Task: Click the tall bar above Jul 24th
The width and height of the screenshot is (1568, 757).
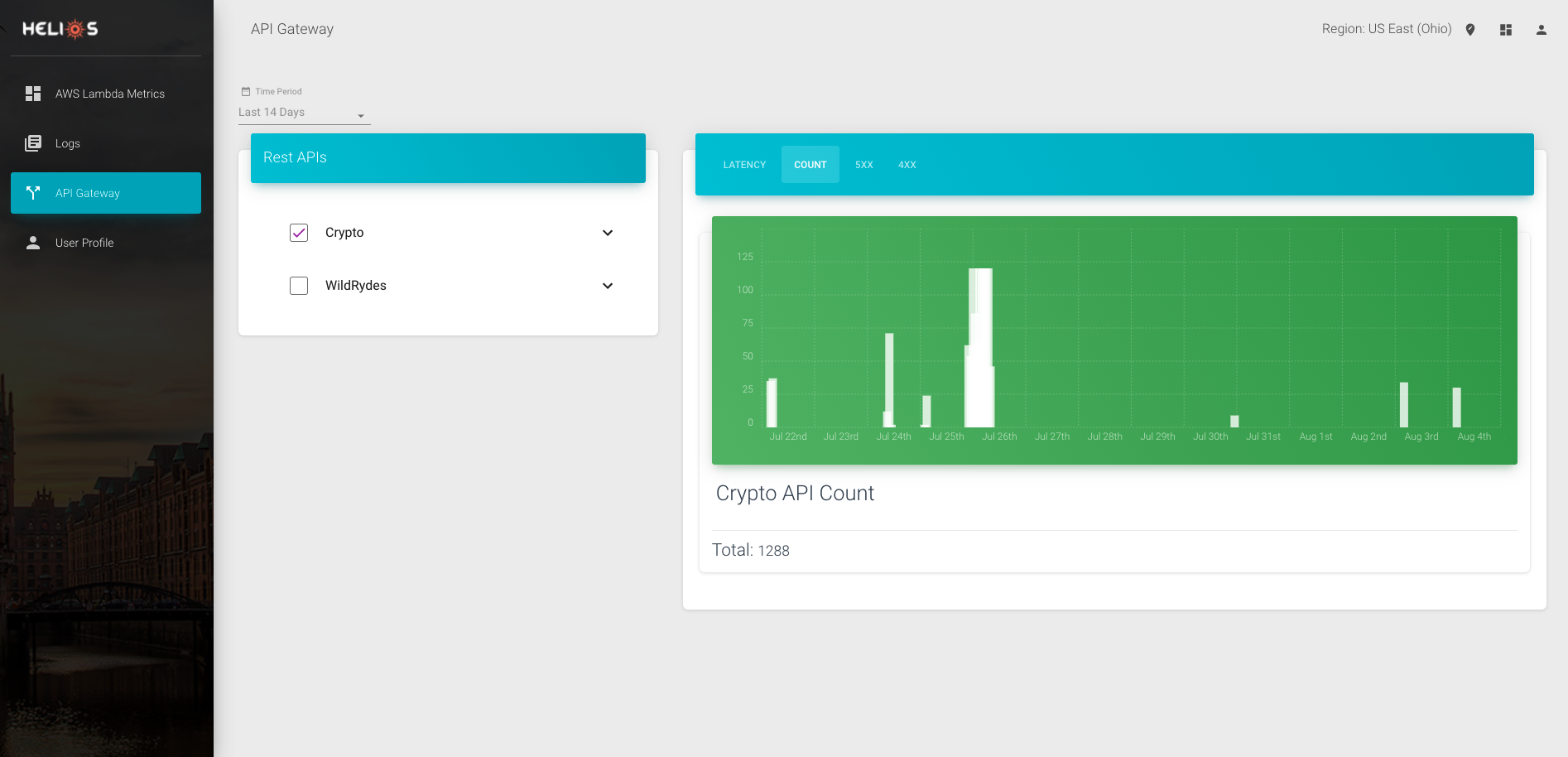Action: pos(889,380)
